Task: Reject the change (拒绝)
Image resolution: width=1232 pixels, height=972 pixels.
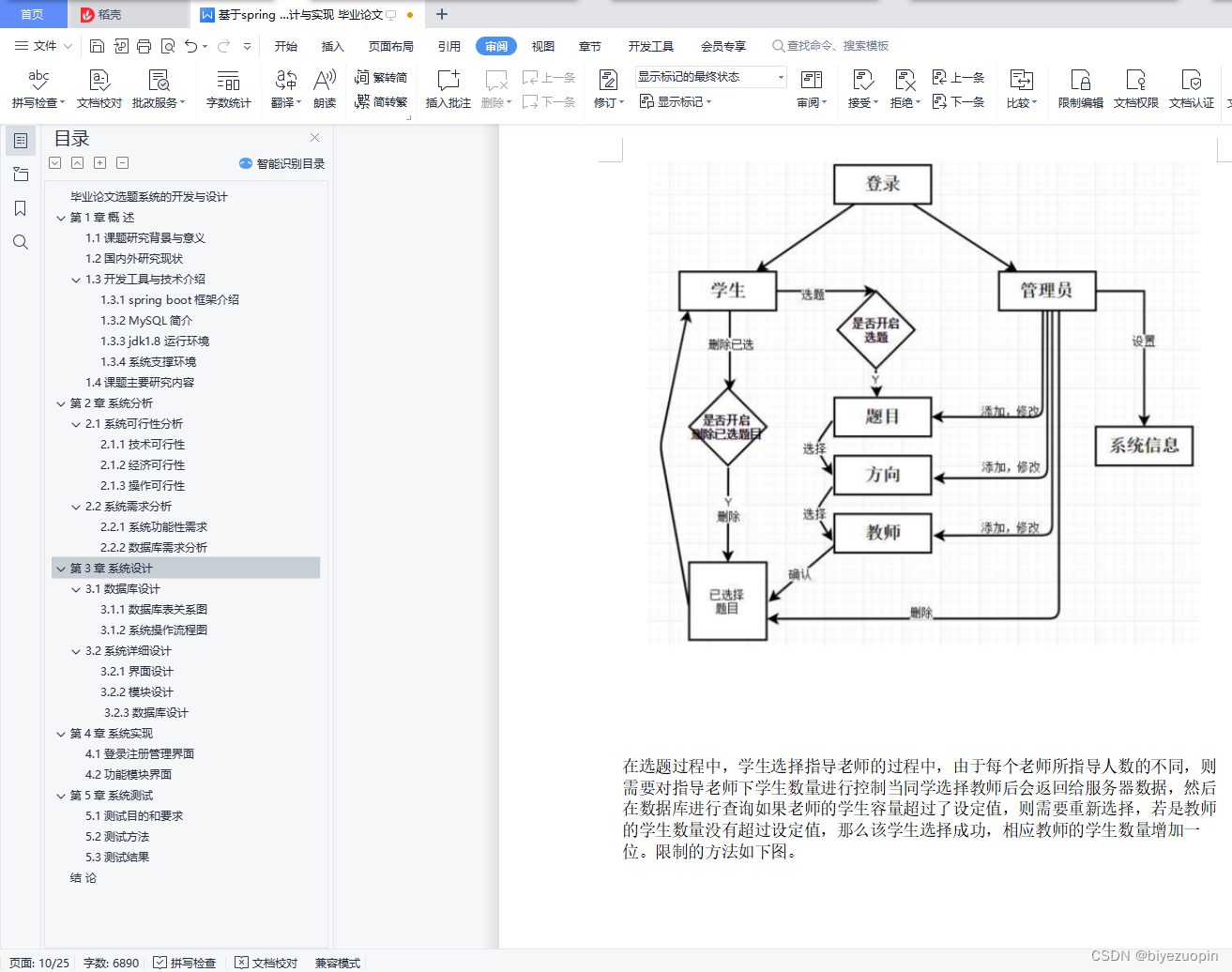Action: 905,89
